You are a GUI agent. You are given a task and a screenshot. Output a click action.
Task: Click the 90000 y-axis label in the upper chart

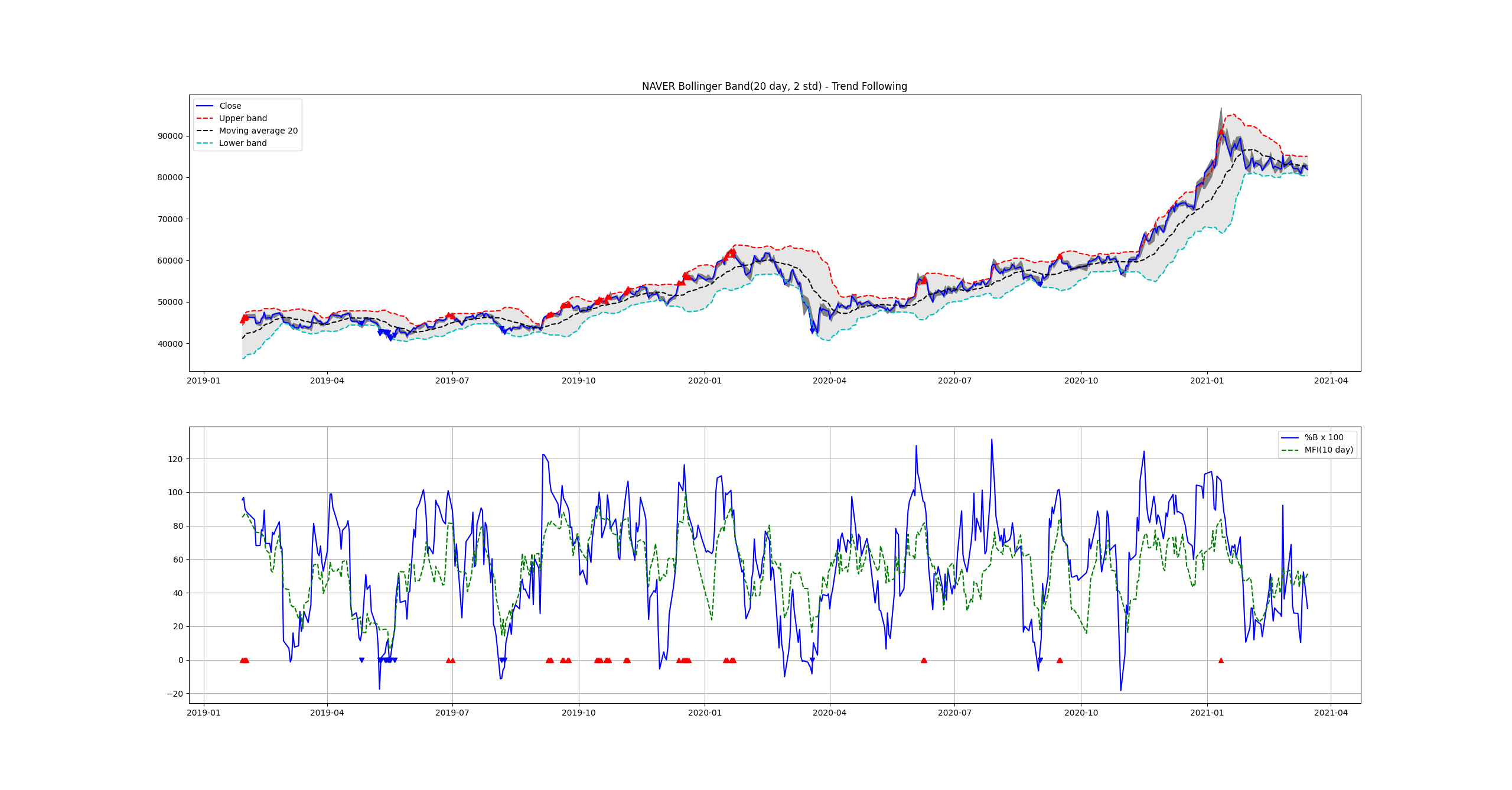click(170, 136)
